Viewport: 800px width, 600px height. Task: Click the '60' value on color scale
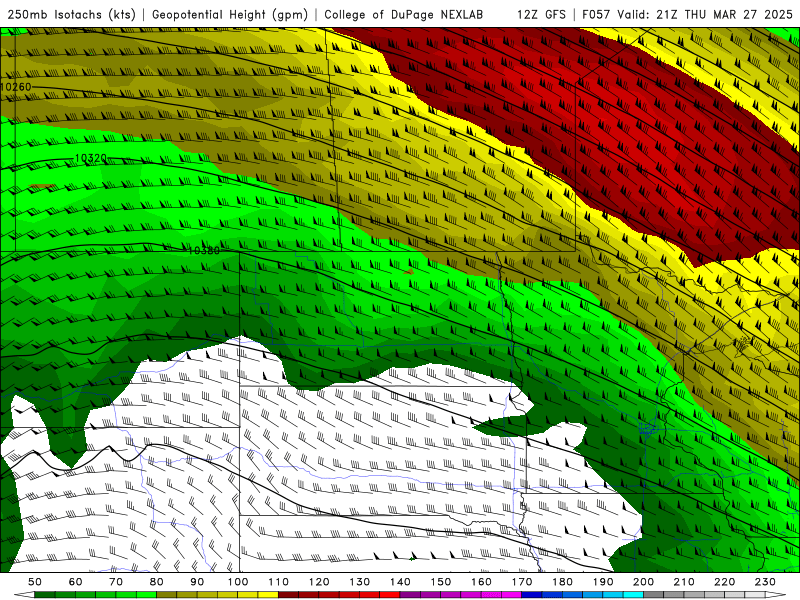76,582
